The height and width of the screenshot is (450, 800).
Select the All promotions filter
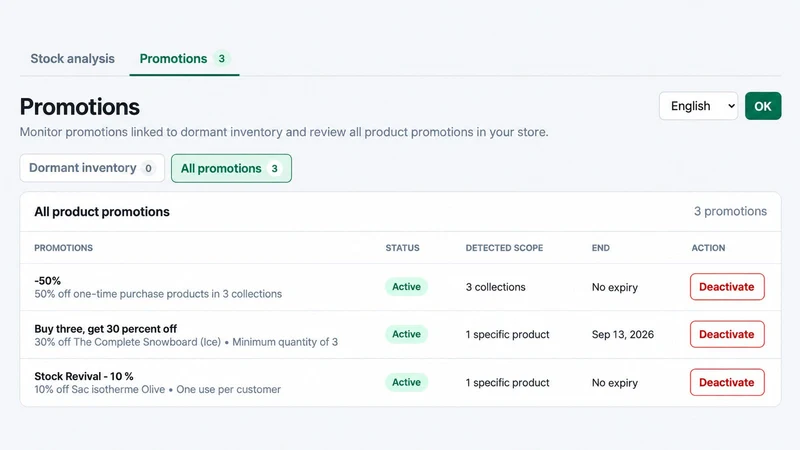pyautogui.click(x=231, y=168)
